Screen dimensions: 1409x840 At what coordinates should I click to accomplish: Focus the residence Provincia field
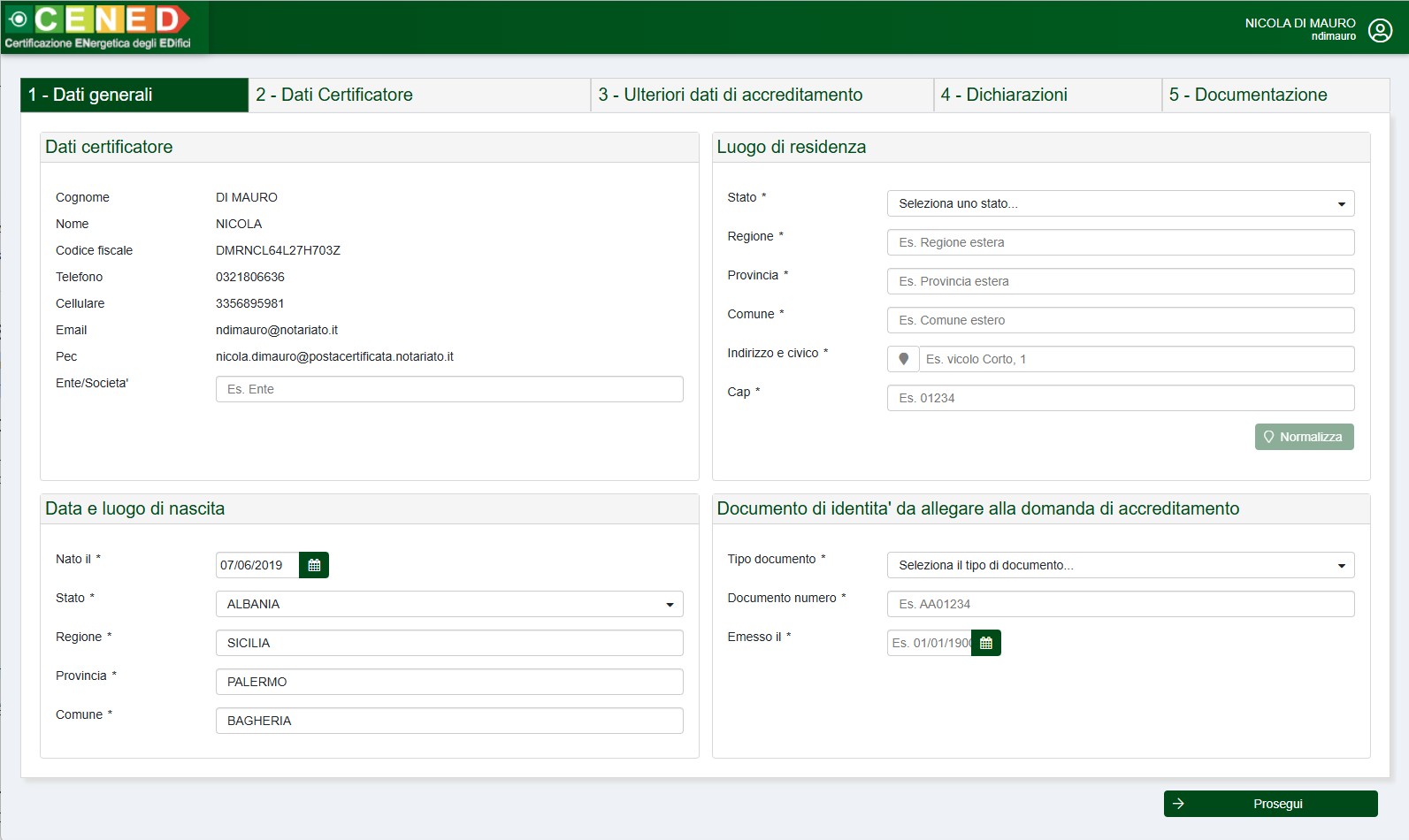[1121, 281]
